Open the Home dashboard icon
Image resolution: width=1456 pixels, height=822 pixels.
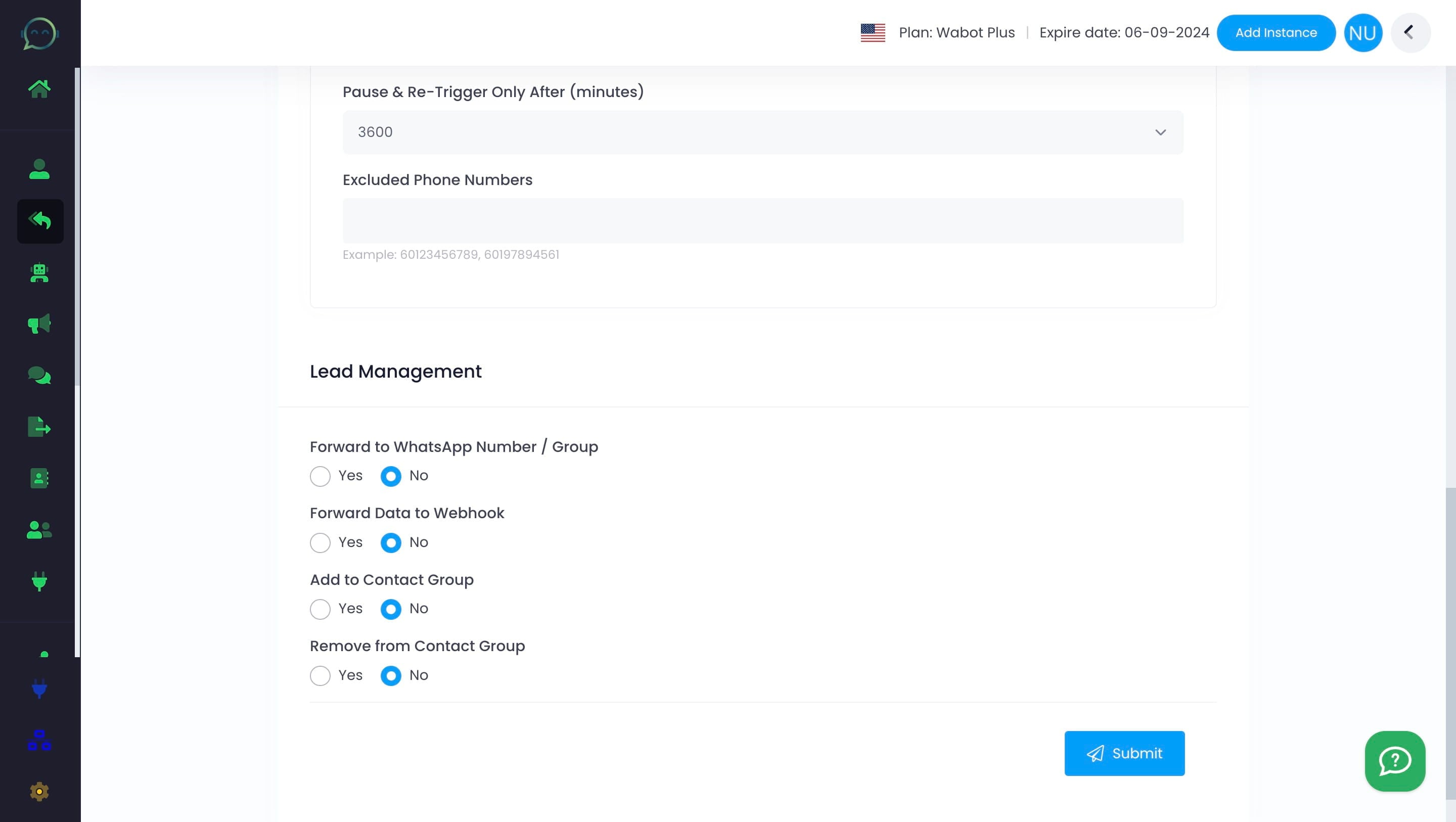pyautogui.click(x=39, y=87)
